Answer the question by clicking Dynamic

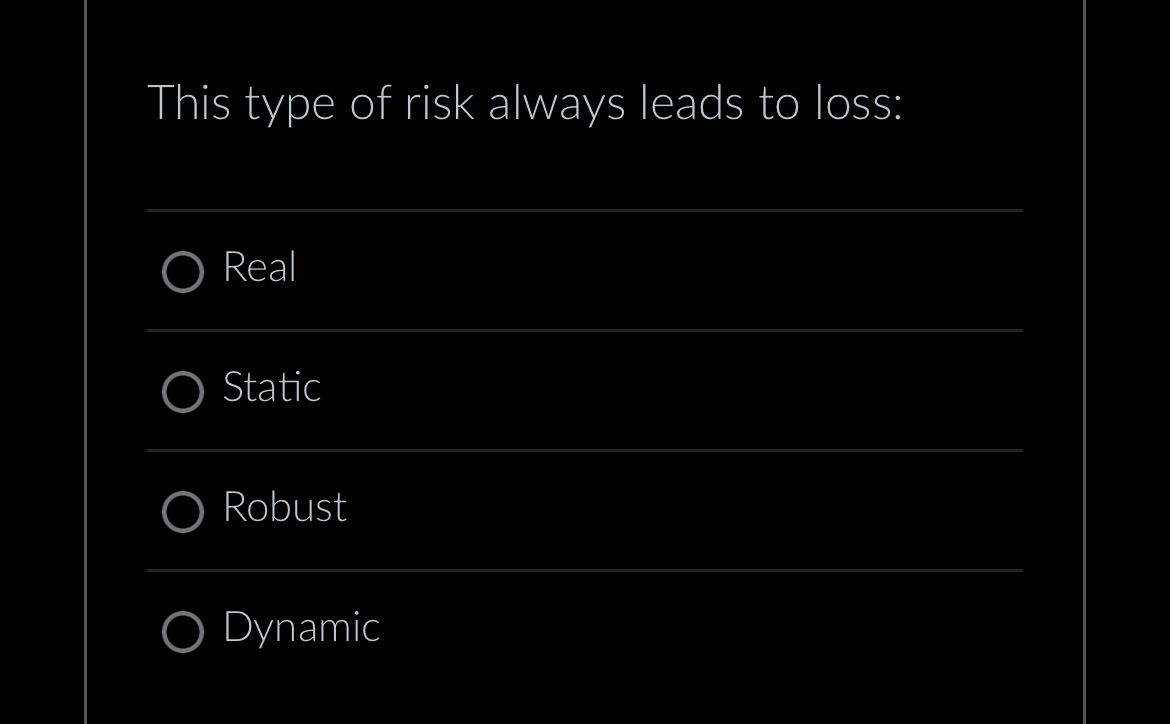click(183, 632)
